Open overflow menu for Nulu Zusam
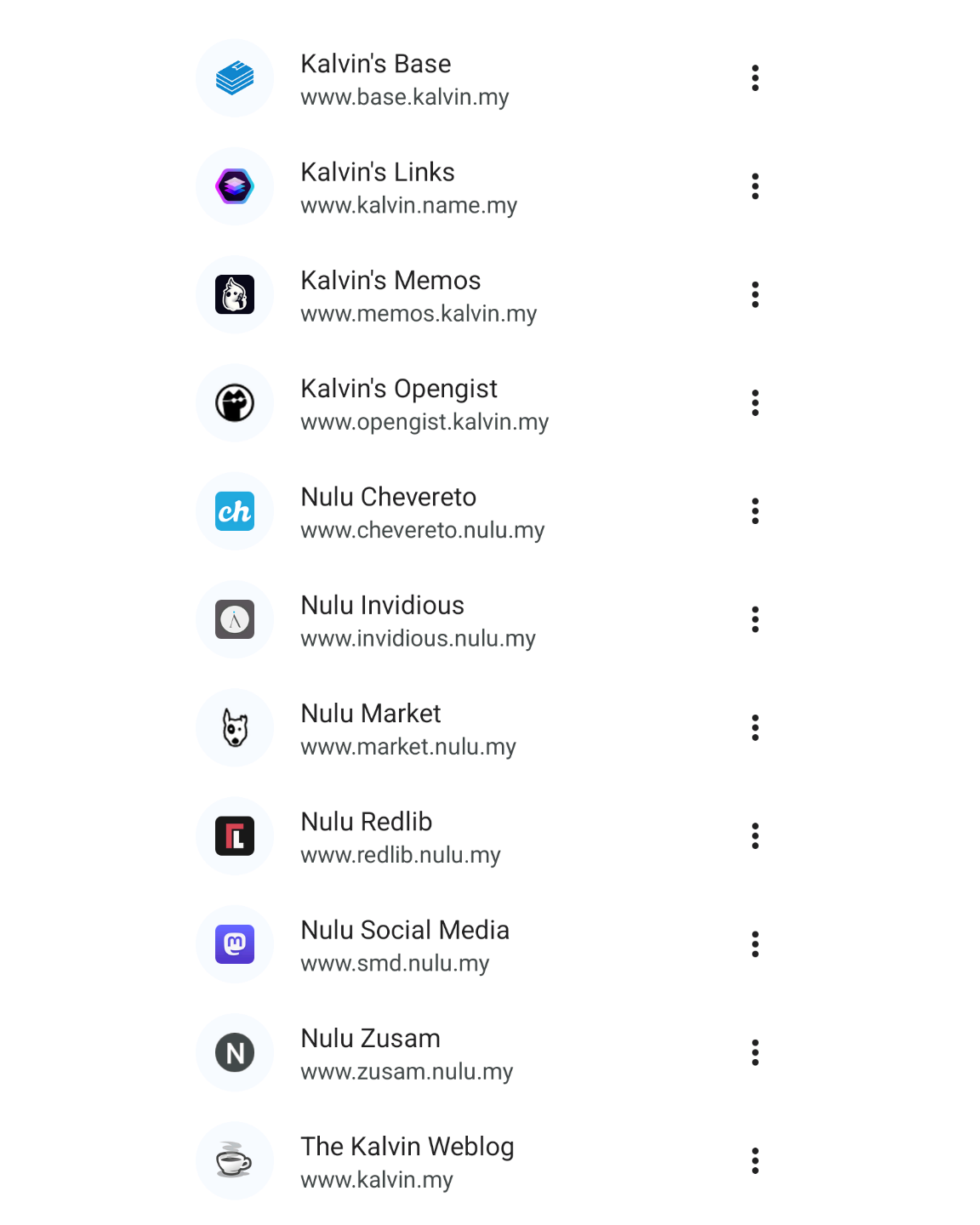980x1225 pixels. pos(755,1052)
